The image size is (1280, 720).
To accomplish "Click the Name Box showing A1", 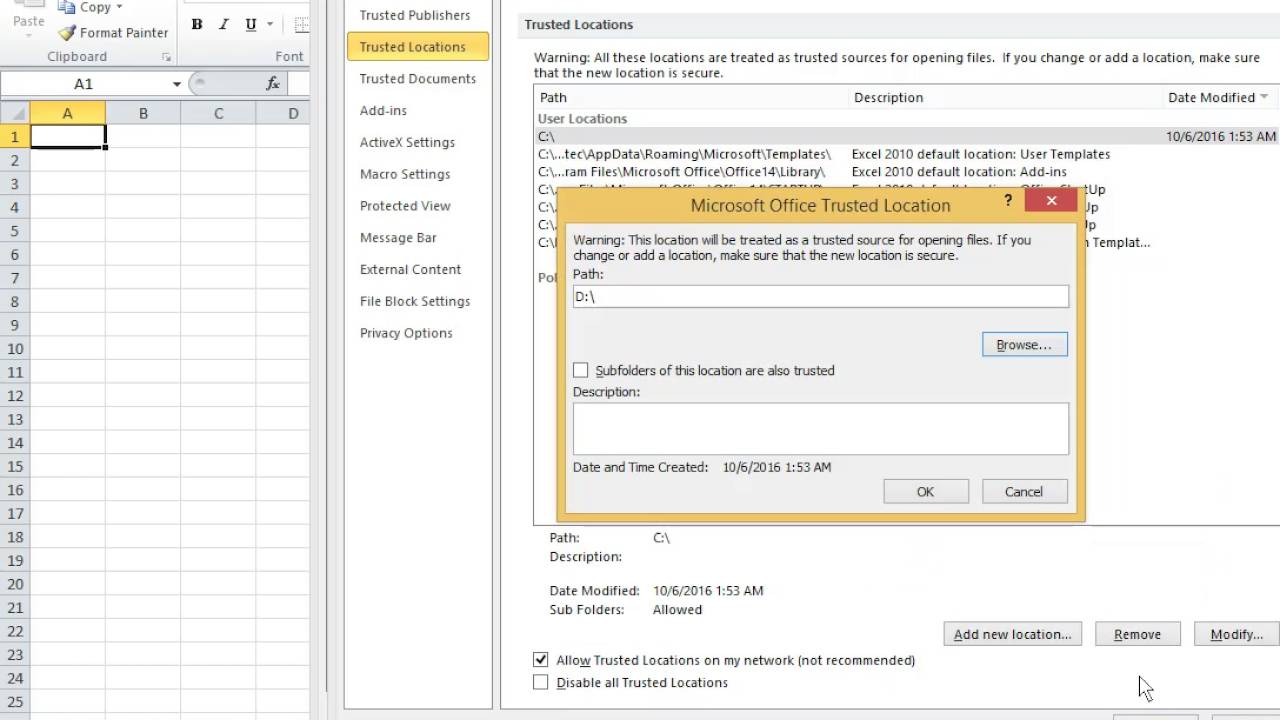I will [85, 85].
